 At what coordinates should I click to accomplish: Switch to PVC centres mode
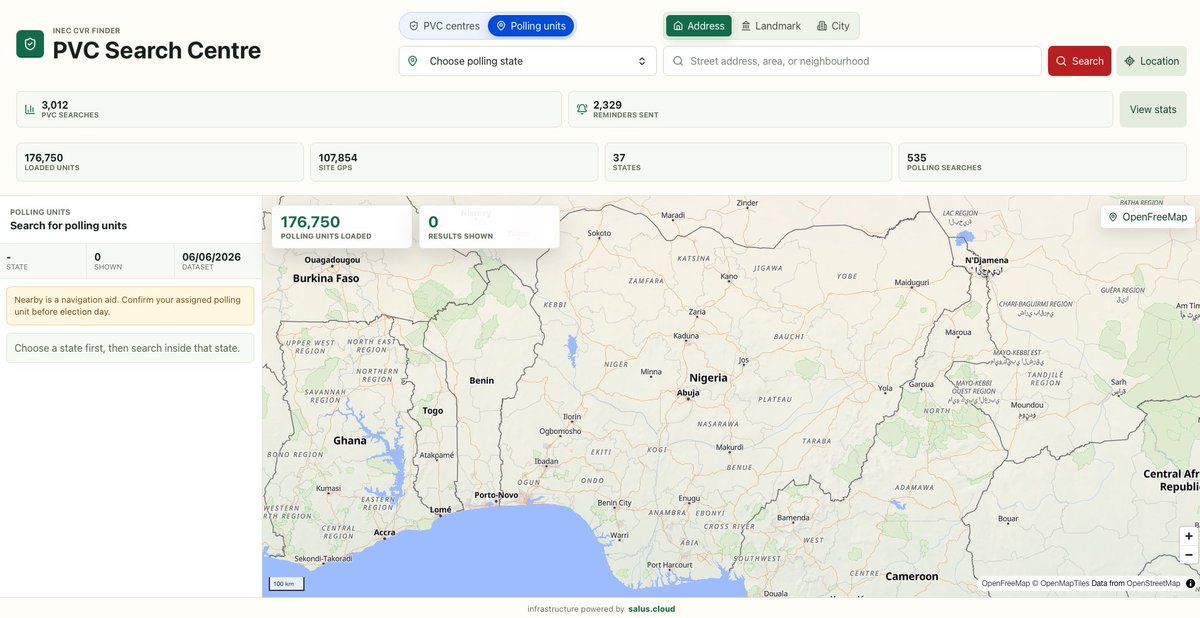pyautogui.click(x=444, y=26)
